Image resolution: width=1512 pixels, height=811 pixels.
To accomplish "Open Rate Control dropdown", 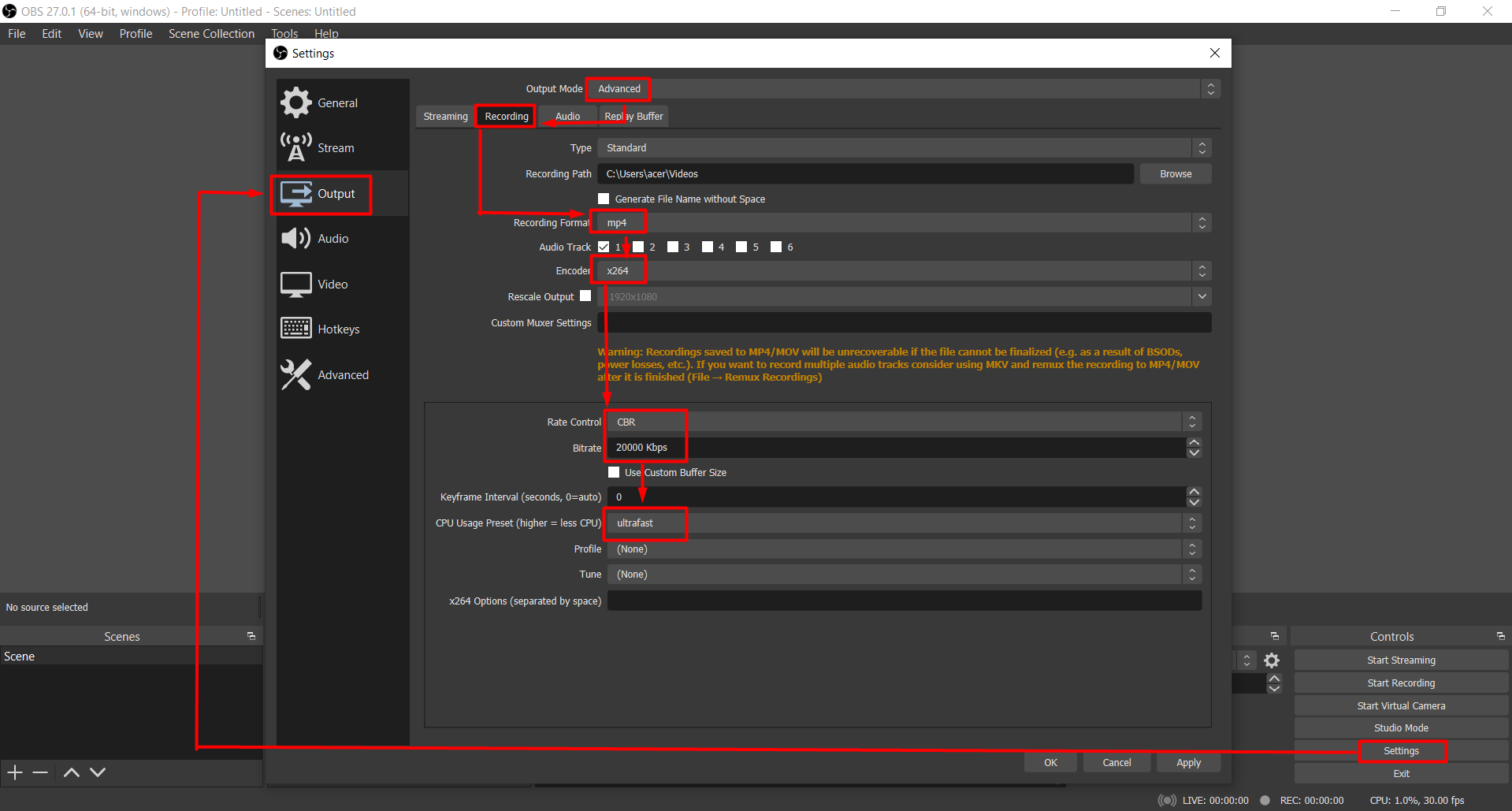I will click(905, 422).
